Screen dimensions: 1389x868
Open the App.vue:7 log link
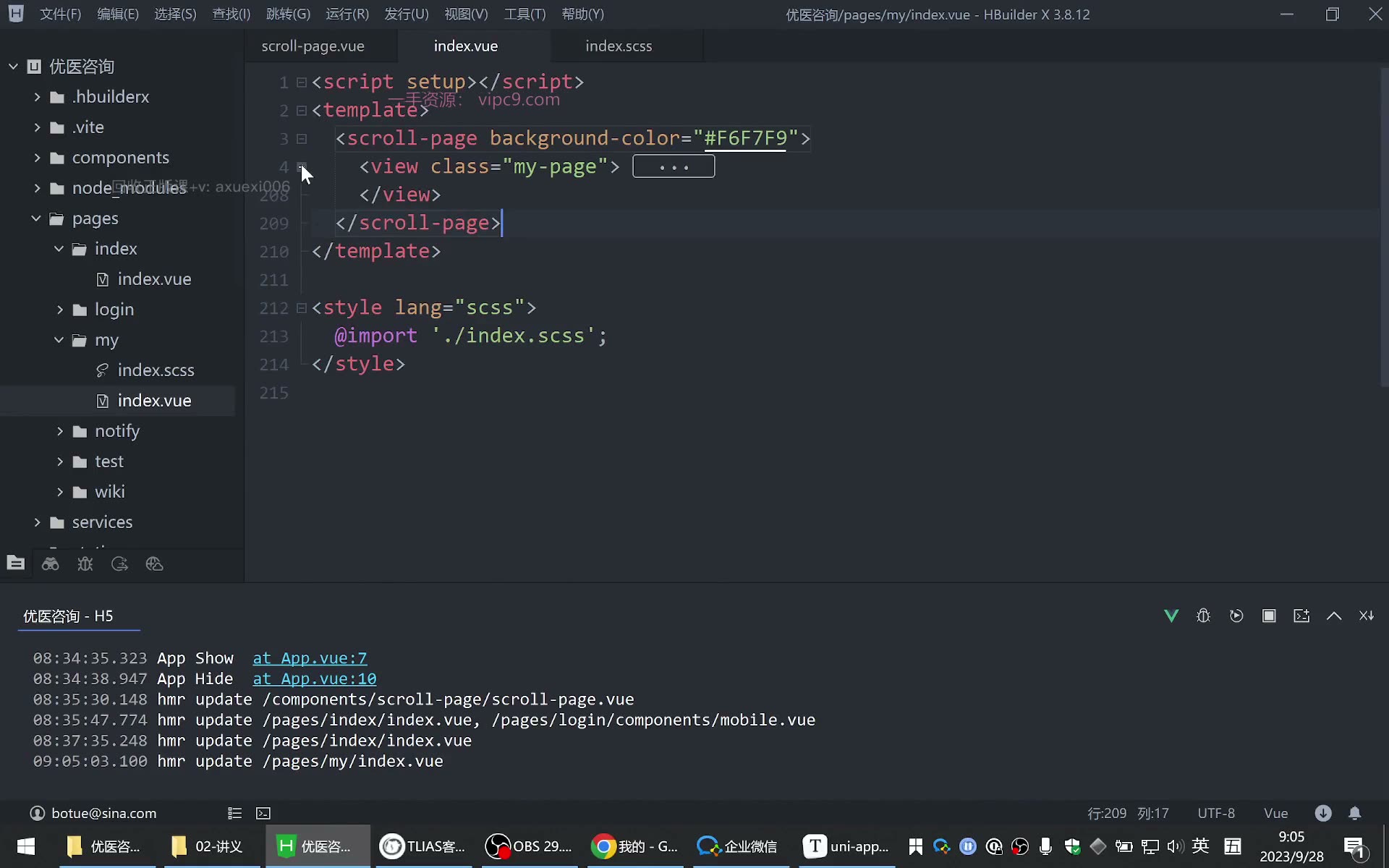[310, 658]
